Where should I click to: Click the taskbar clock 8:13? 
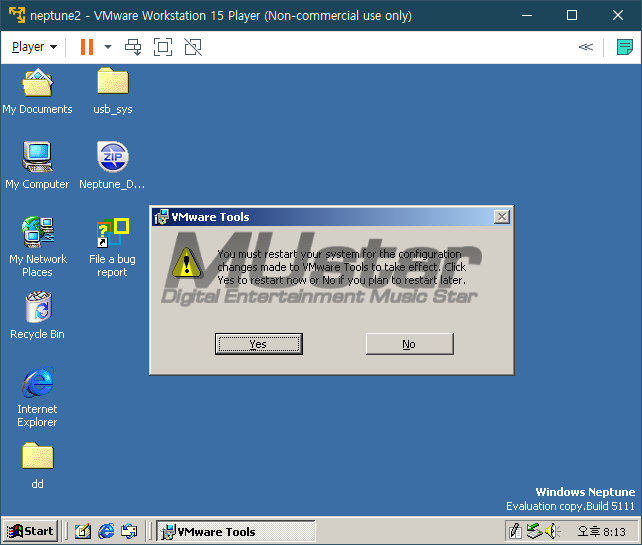point(601,531)
